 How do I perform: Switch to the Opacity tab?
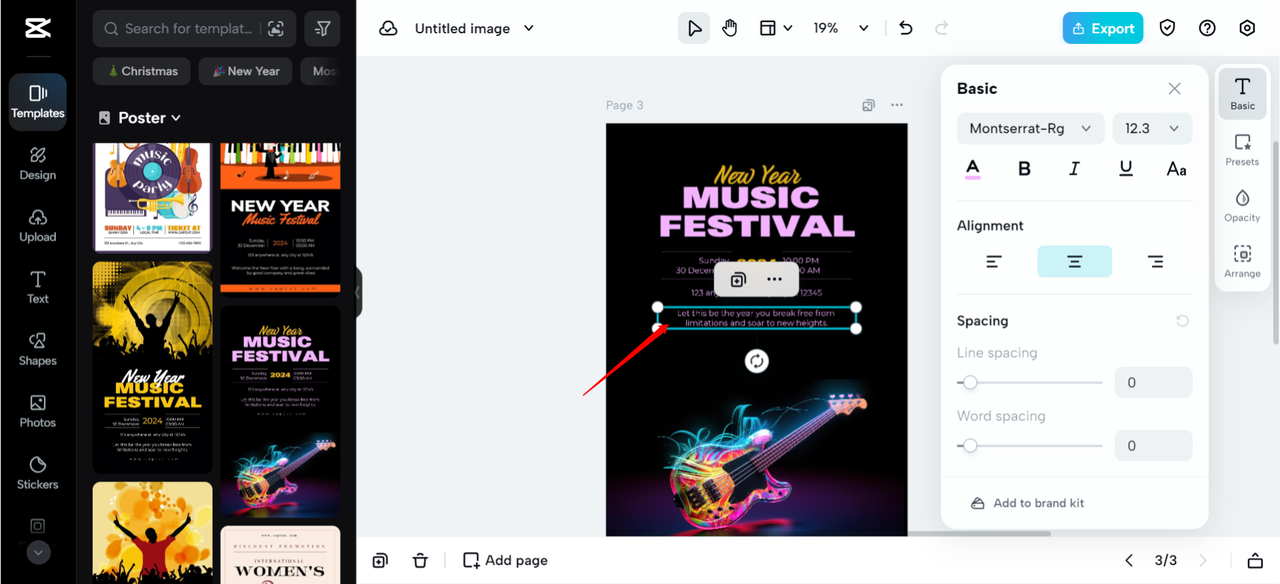[1243, 206]
